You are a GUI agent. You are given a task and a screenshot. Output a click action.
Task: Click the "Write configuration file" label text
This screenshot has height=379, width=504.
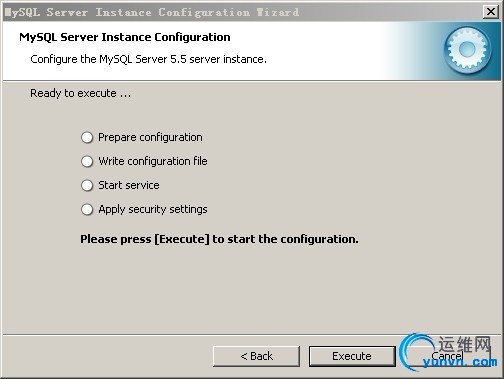tap(153, 161)
